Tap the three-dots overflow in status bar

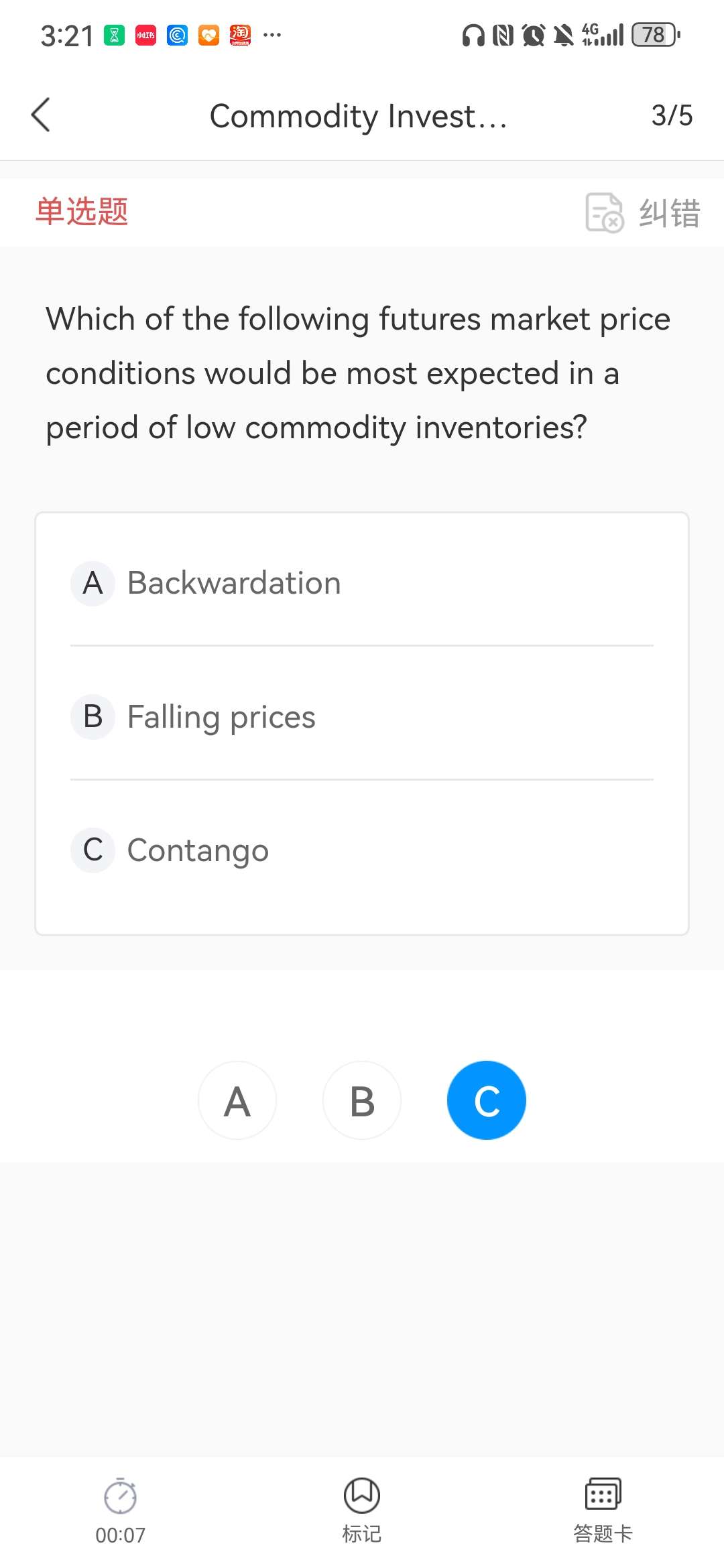(272, 35)
